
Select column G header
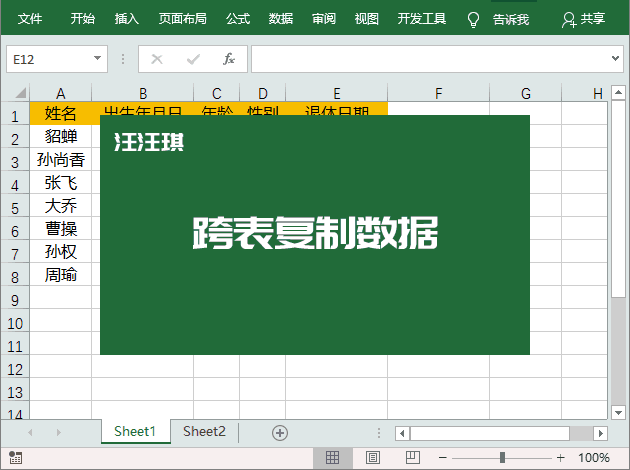(526, 93)
